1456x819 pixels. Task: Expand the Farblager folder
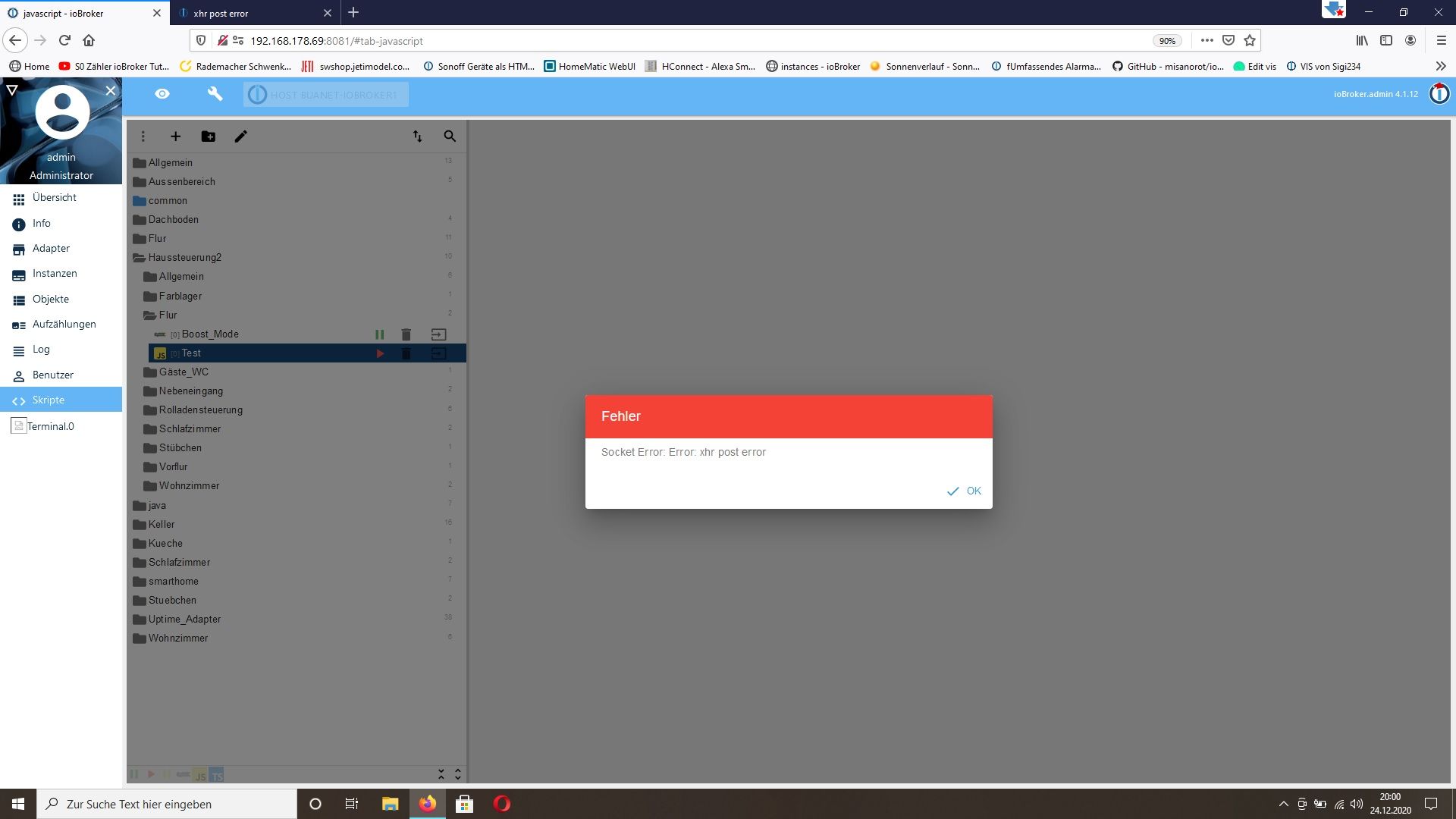click(x=149, y=297)
